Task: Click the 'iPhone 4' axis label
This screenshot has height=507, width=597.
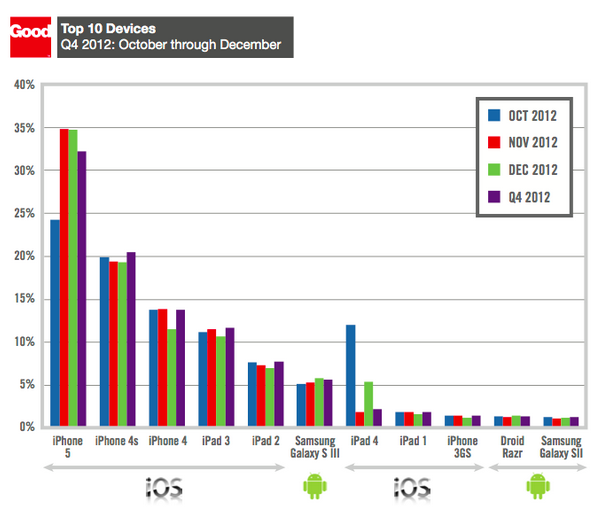Action: pos(168,441)
